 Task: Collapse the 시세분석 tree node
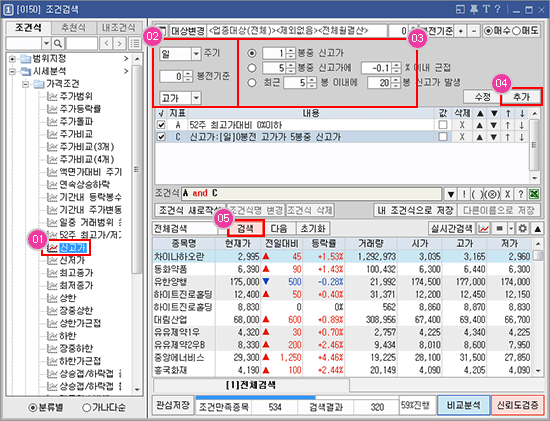point(13,71)
